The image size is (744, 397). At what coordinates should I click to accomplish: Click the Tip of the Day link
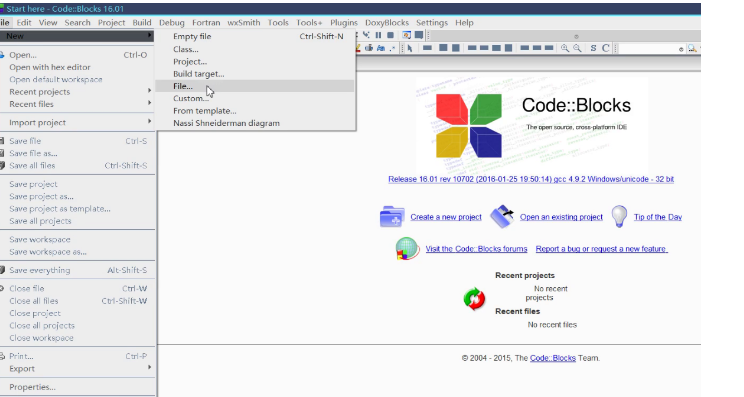658,217
